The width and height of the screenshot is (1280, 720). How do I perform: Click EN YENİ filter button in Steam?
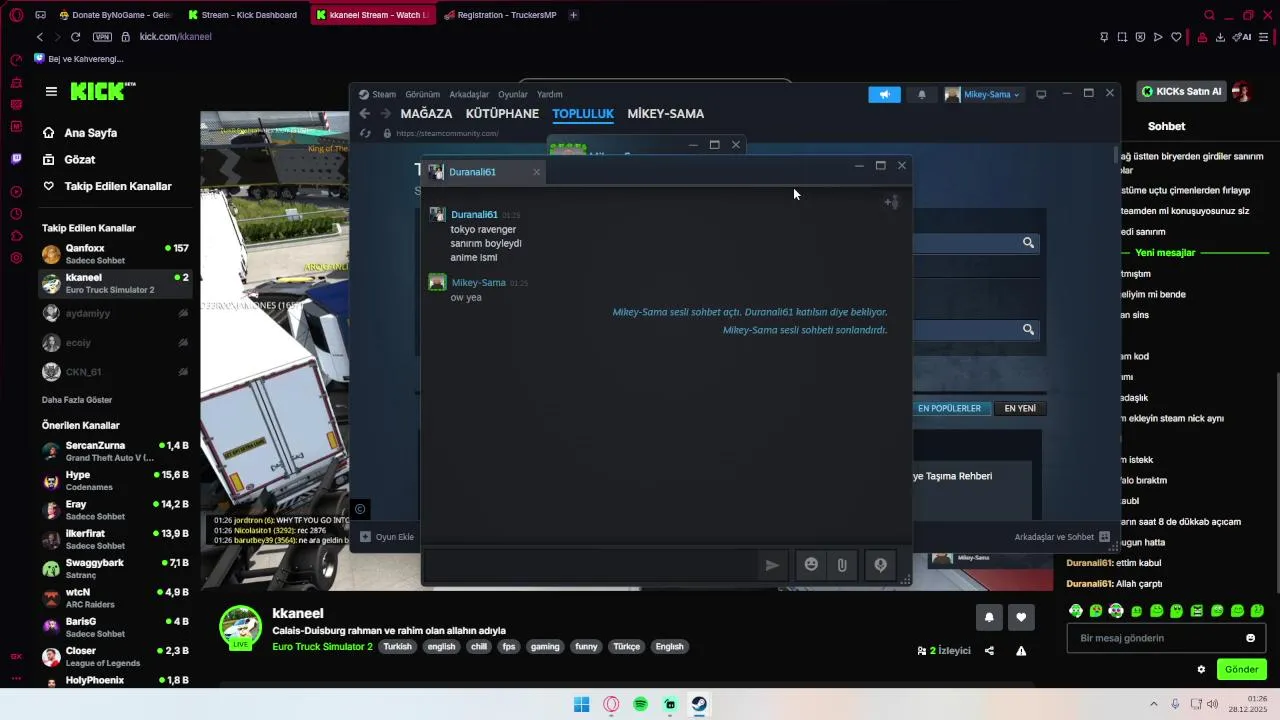pyautogui.click(x=1020, y=408)
